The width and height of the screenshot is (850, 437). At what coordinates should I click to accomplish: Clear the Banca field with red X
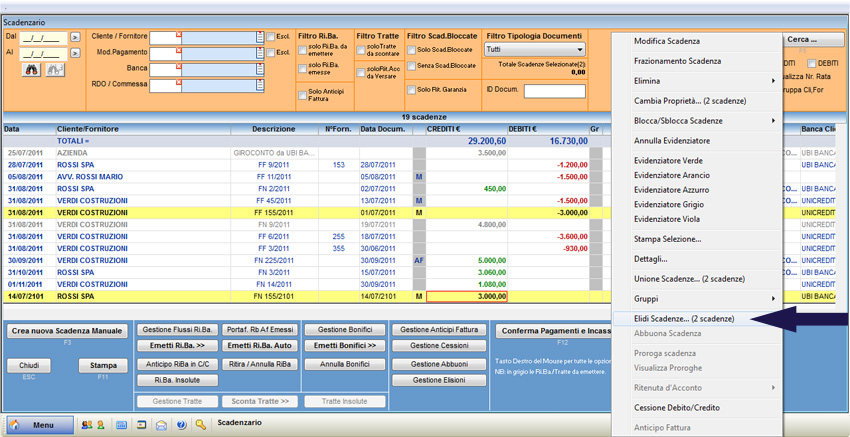coord(180,64)
